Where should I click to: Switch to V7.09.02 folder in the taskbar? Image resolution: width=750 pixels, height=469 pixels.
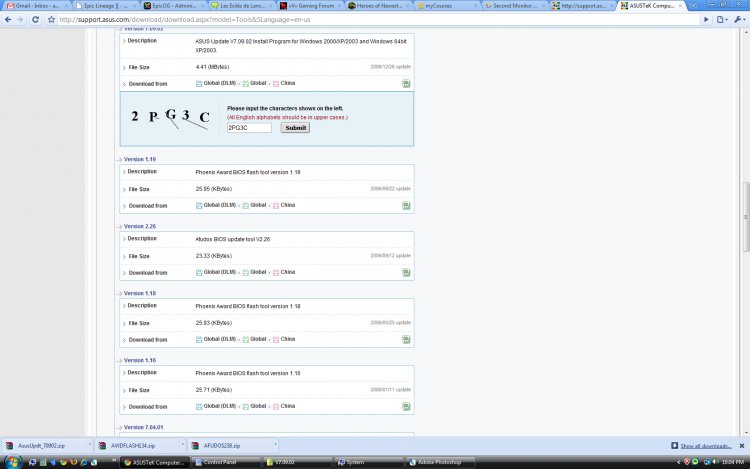coord(297,462)
